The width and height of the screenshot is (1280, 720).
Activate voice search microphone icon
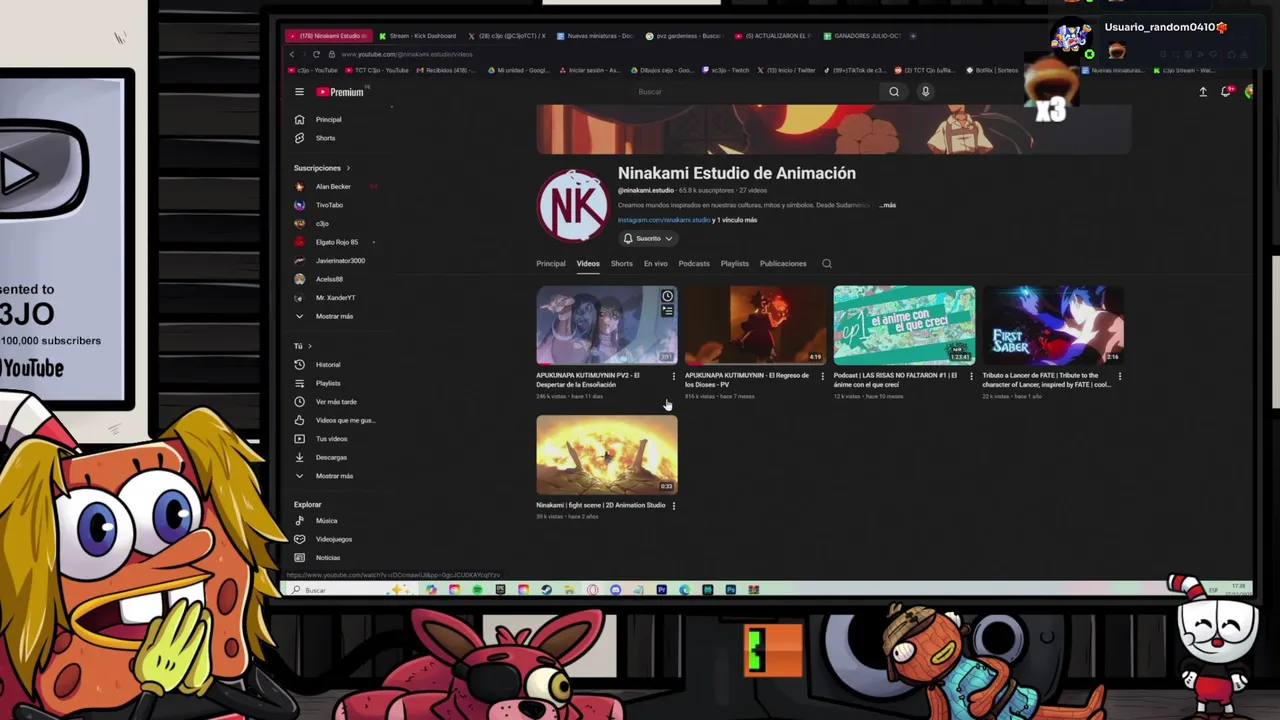tap(925, 92)
